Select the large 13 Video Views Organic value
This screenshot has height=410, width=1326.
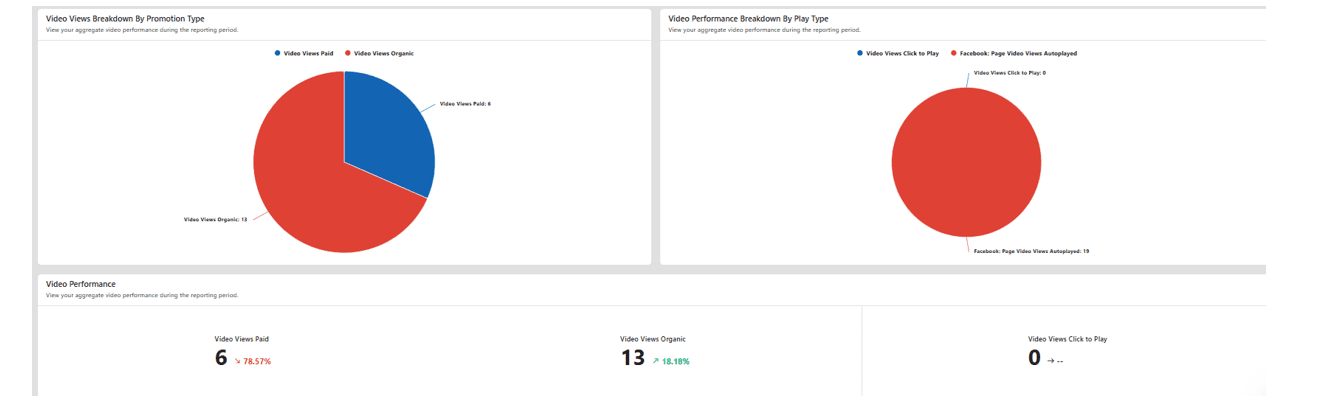click(x=632, y=358)
